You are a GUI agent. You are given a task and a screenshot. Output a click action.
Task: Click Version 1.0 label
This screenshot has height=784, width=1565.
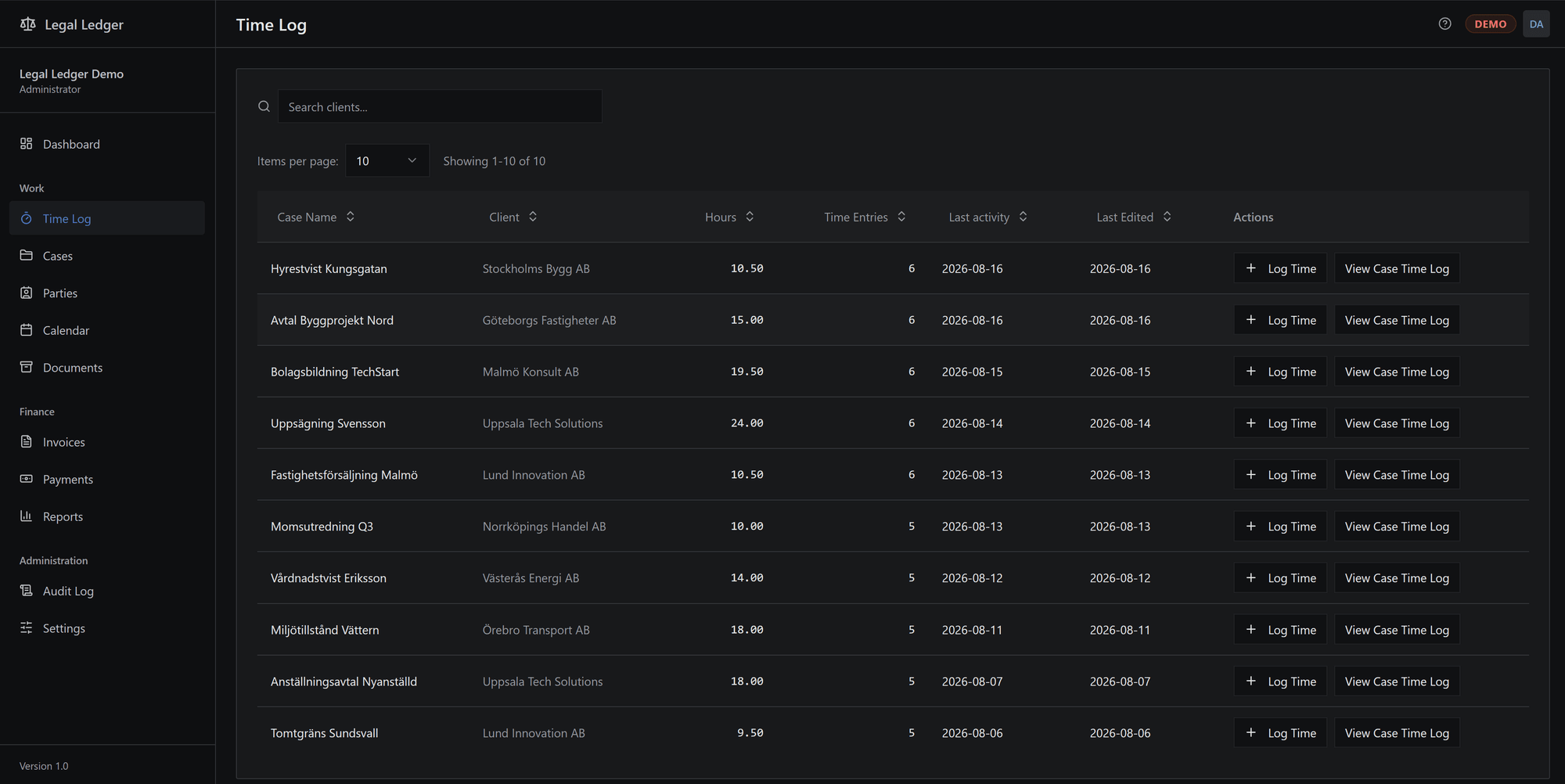44,766
